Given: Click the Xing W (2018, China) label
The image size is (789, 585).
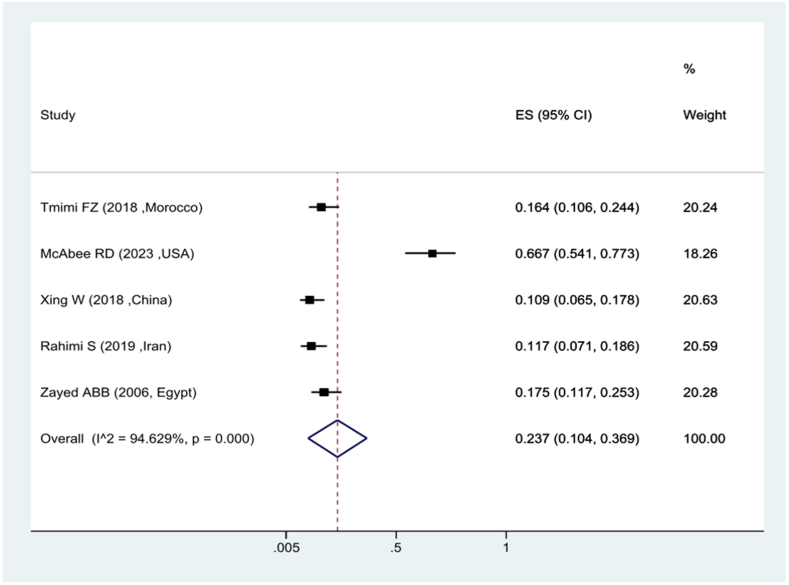Looking at the screenshot, I should (x=106, y=300).
